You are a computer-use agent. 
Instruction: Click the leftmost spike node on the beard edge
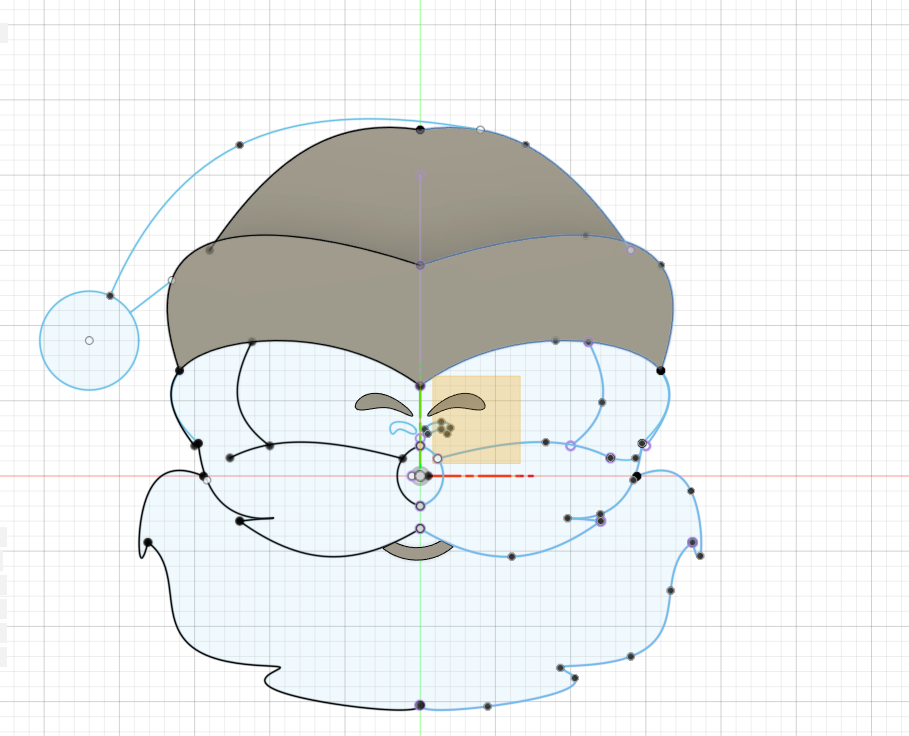click(x=148, y=540)
